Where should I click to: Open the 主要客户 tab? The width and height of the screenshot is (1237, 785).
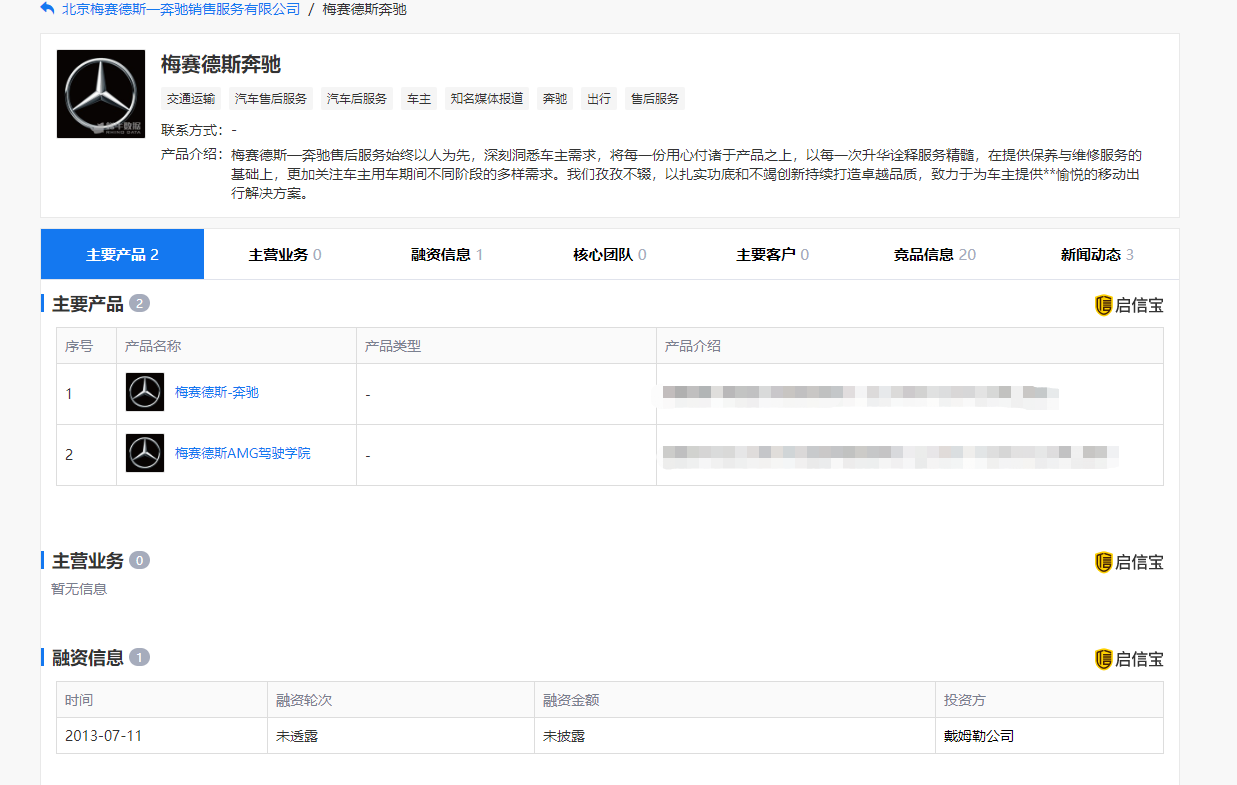coord(772,254)
